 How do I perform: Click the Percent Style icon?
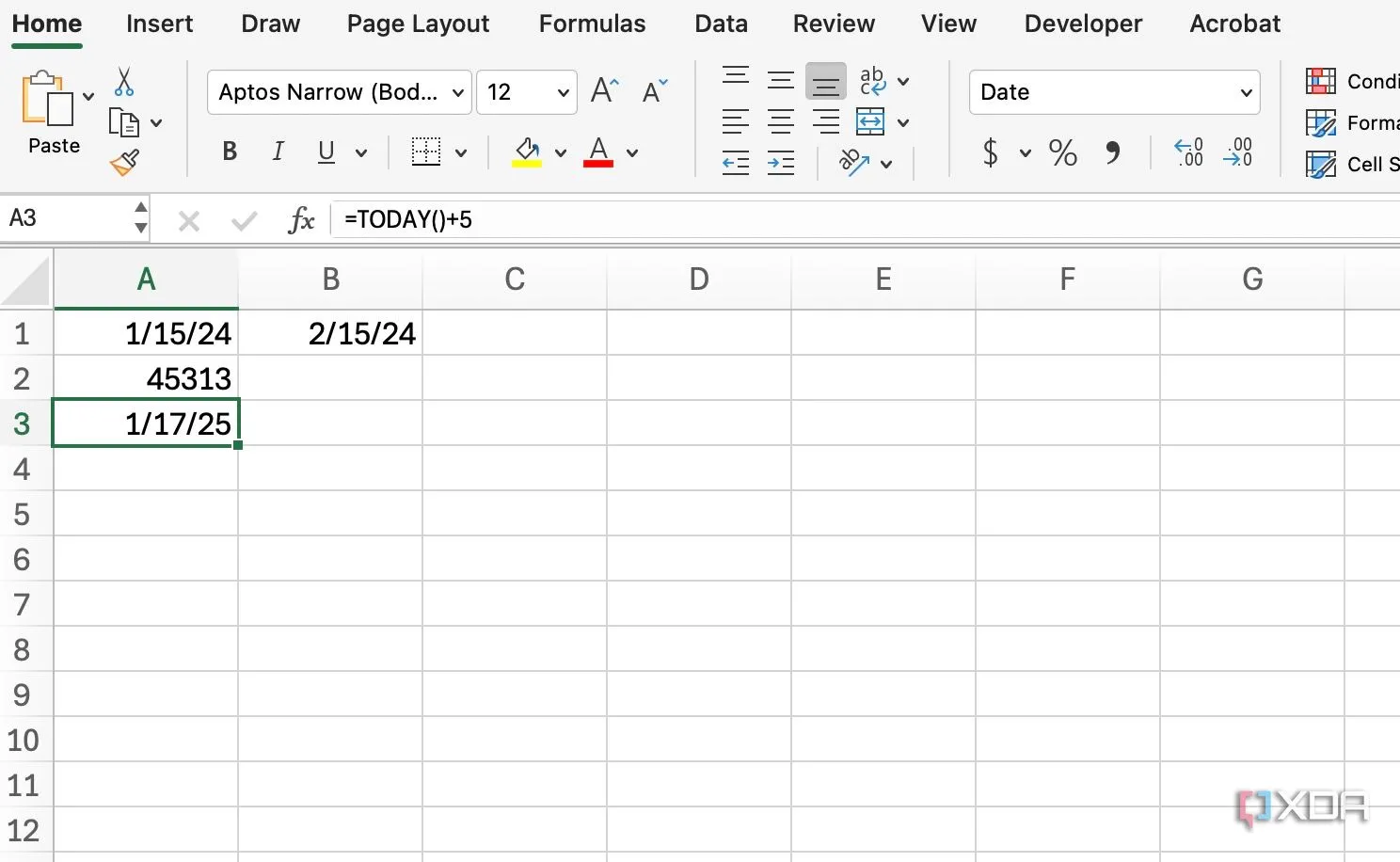pos(1062,152)
